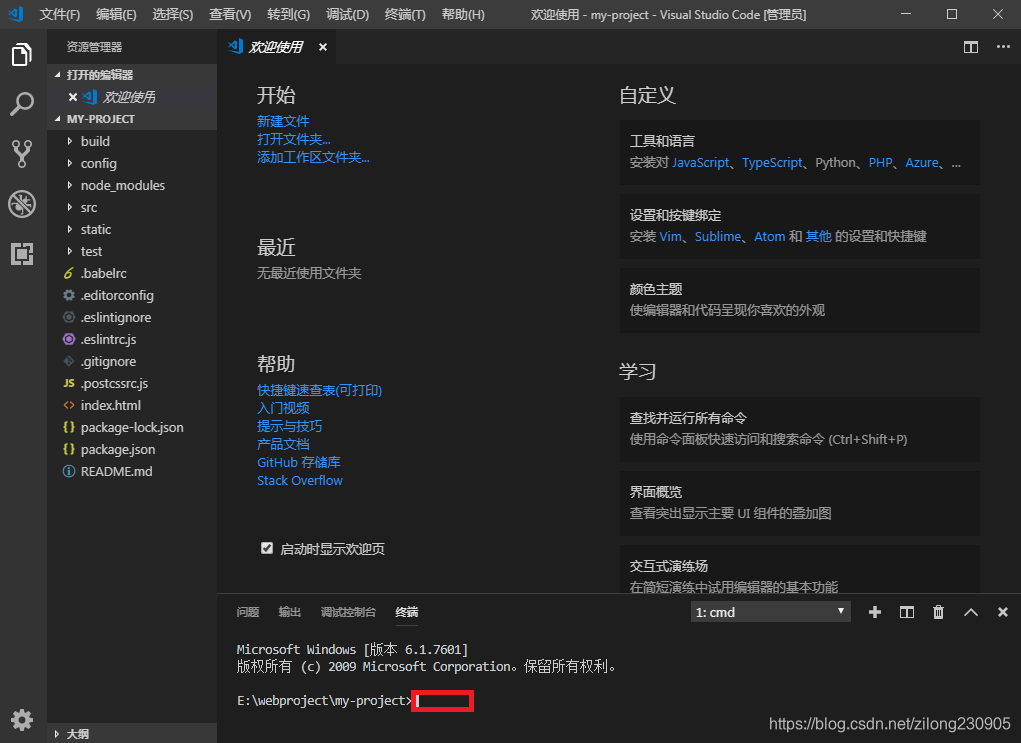1021x743 pixels.
Task: Open the Search view in the activity bar
Action: 22,104
